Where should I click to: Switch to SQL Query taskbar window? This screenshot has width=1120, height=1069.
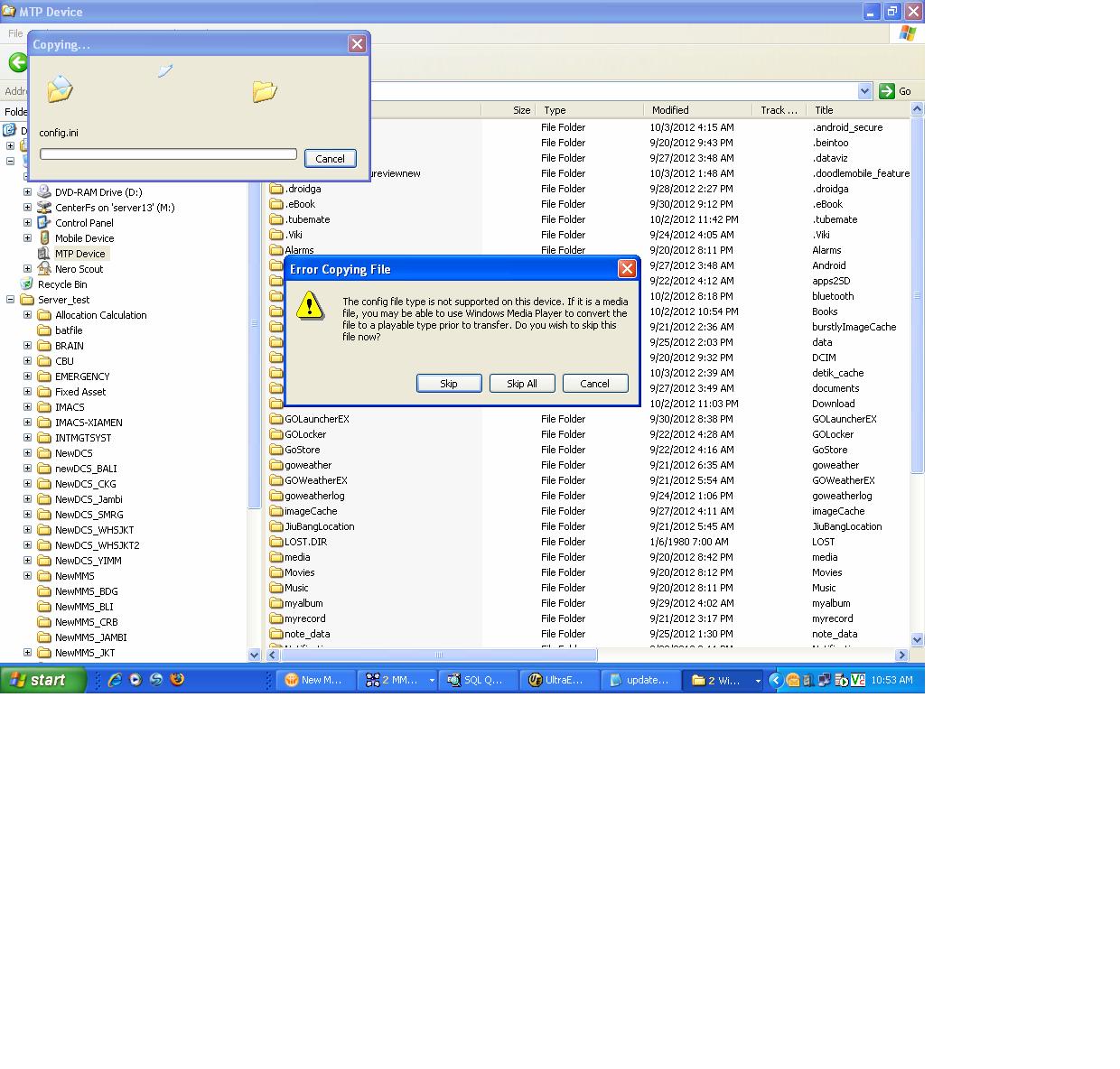click(478, 680)
